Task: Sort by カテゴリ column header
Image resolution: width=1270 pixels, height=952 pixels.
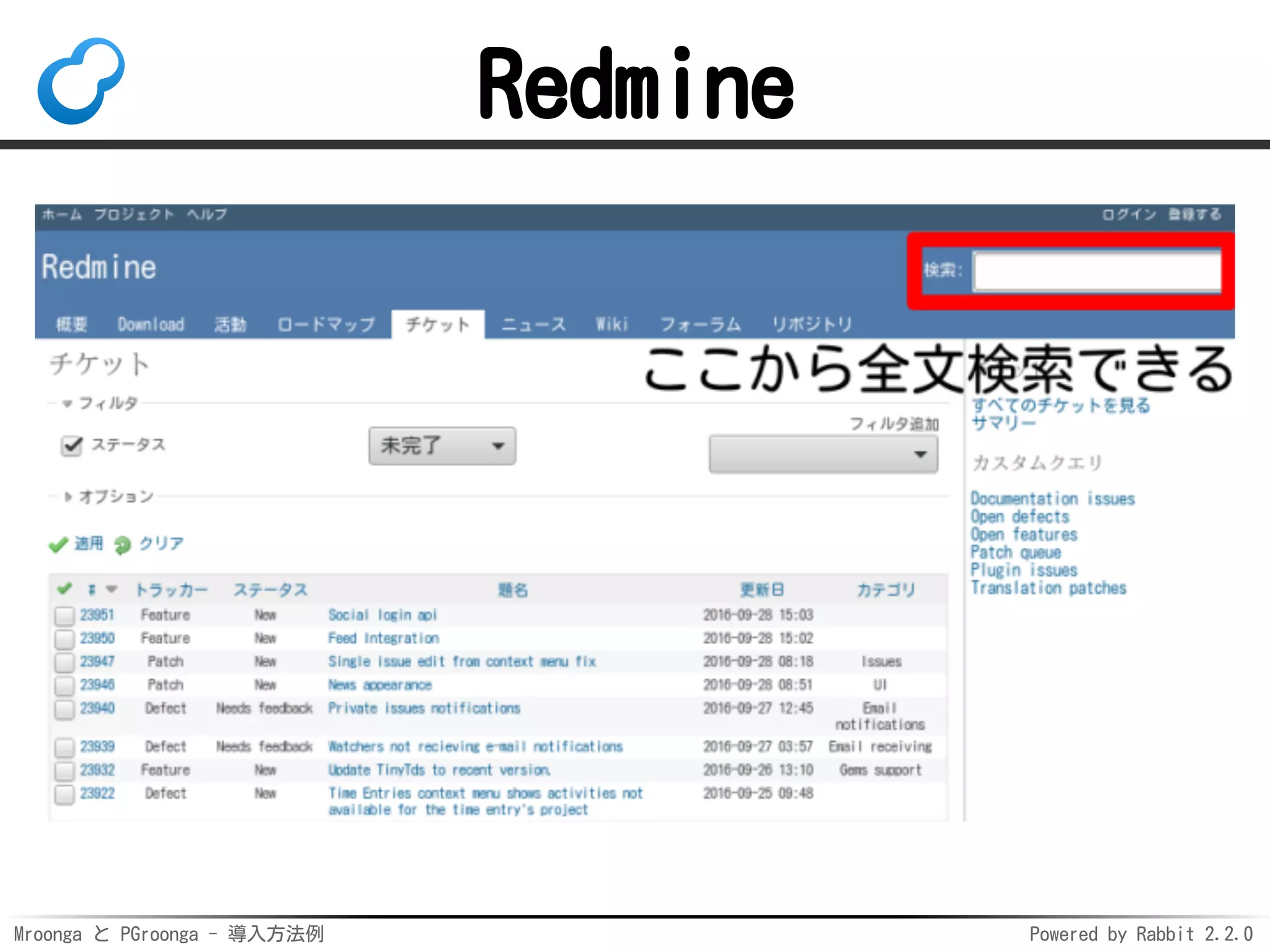Action: [x=886, y=589]
